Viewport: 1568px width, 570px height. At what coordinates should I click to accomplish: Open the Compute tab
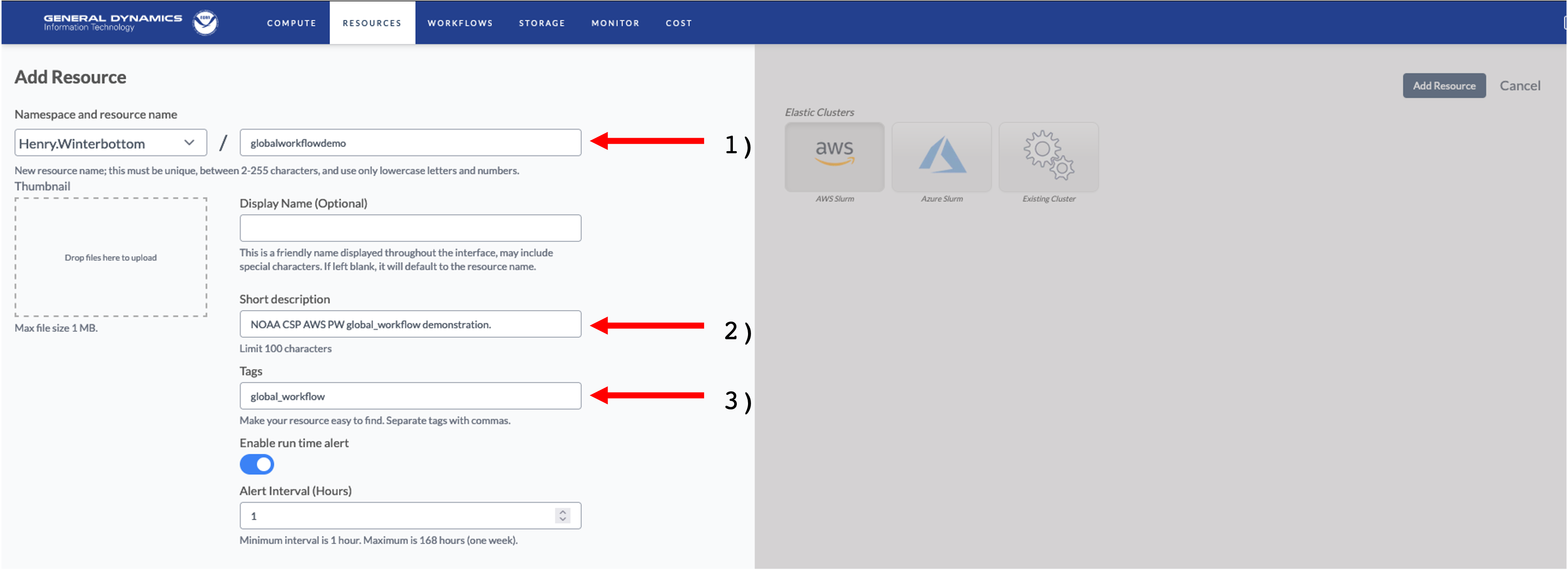[x=292, y=23]
